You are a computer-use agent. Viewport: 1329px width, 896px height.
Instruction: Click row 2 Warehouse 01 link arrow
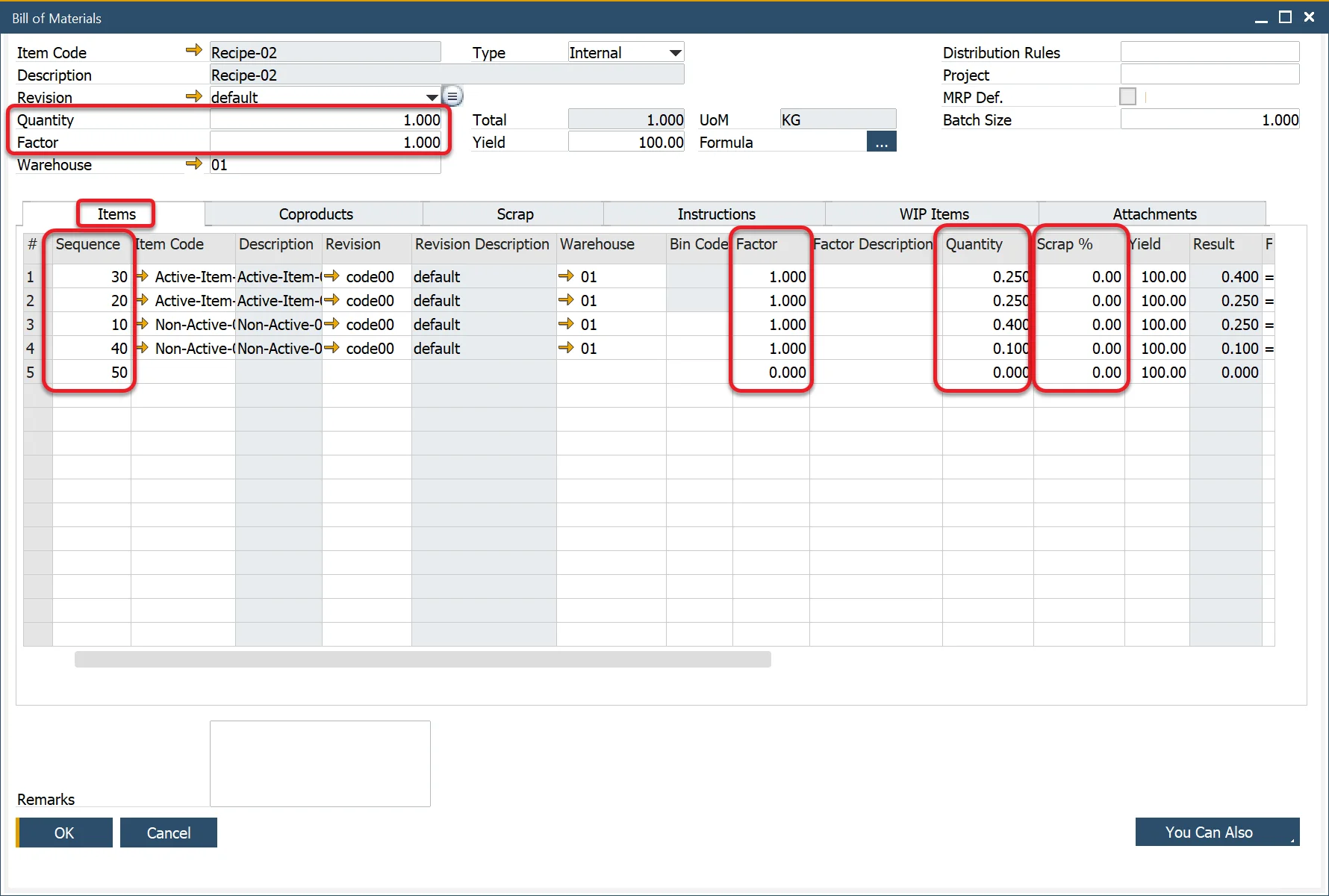pyautogui.click(x=566, y=300)
